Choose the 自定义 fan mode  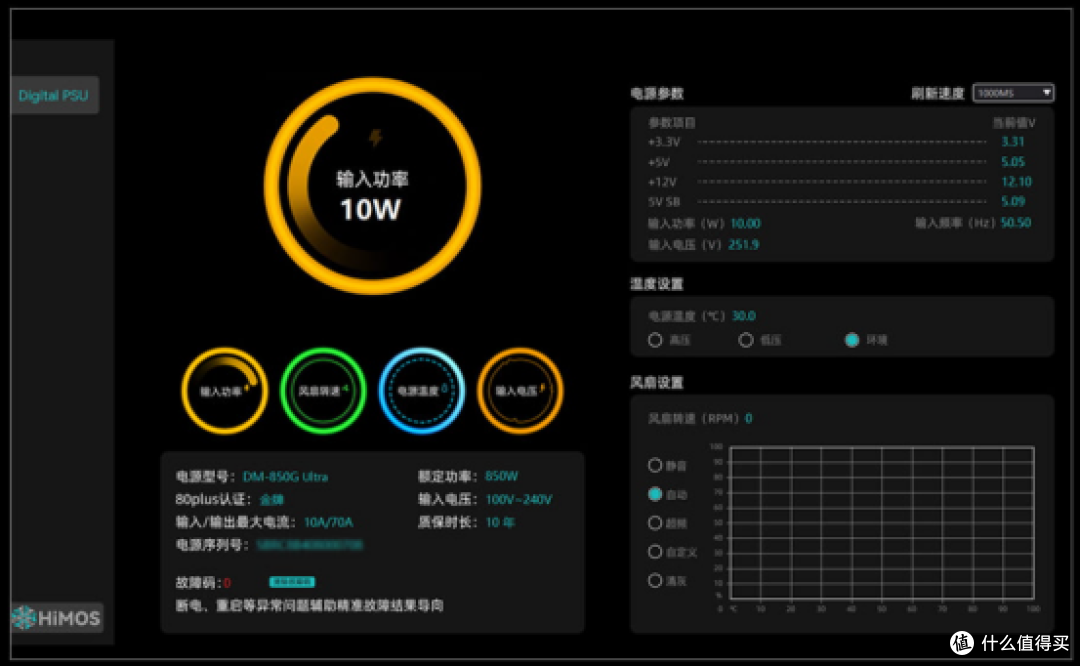tap(655, 552)
